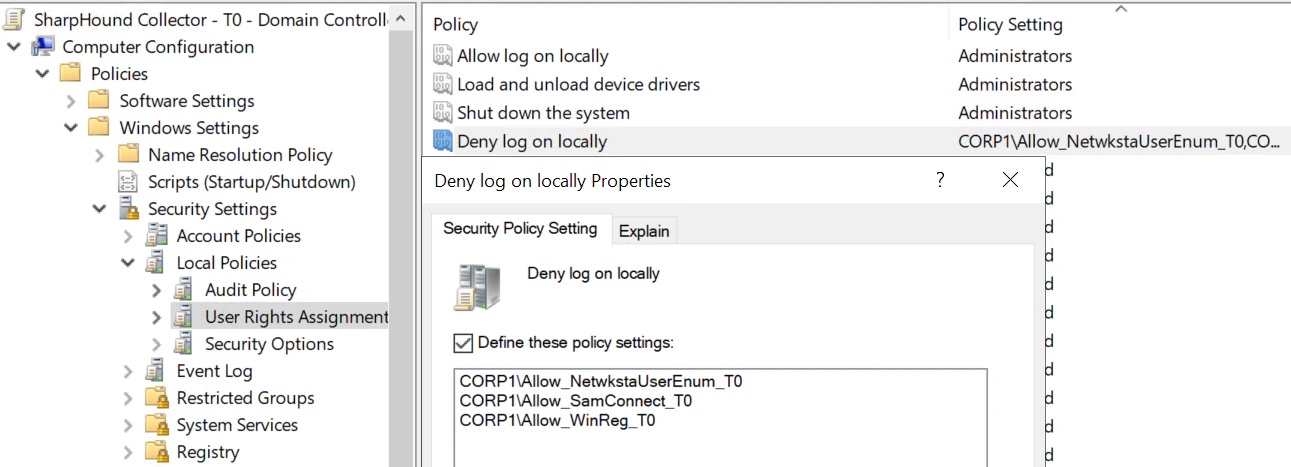Expand the Software Settings node
The width and height of the screenshot is (1291, 467).
[x=70, y=101]
